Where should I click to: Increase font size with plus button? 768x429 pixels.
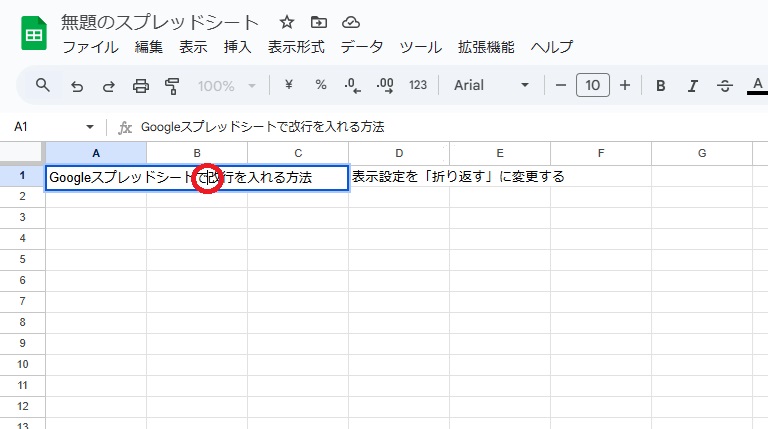pyautogui.click(x=624, y=85)
